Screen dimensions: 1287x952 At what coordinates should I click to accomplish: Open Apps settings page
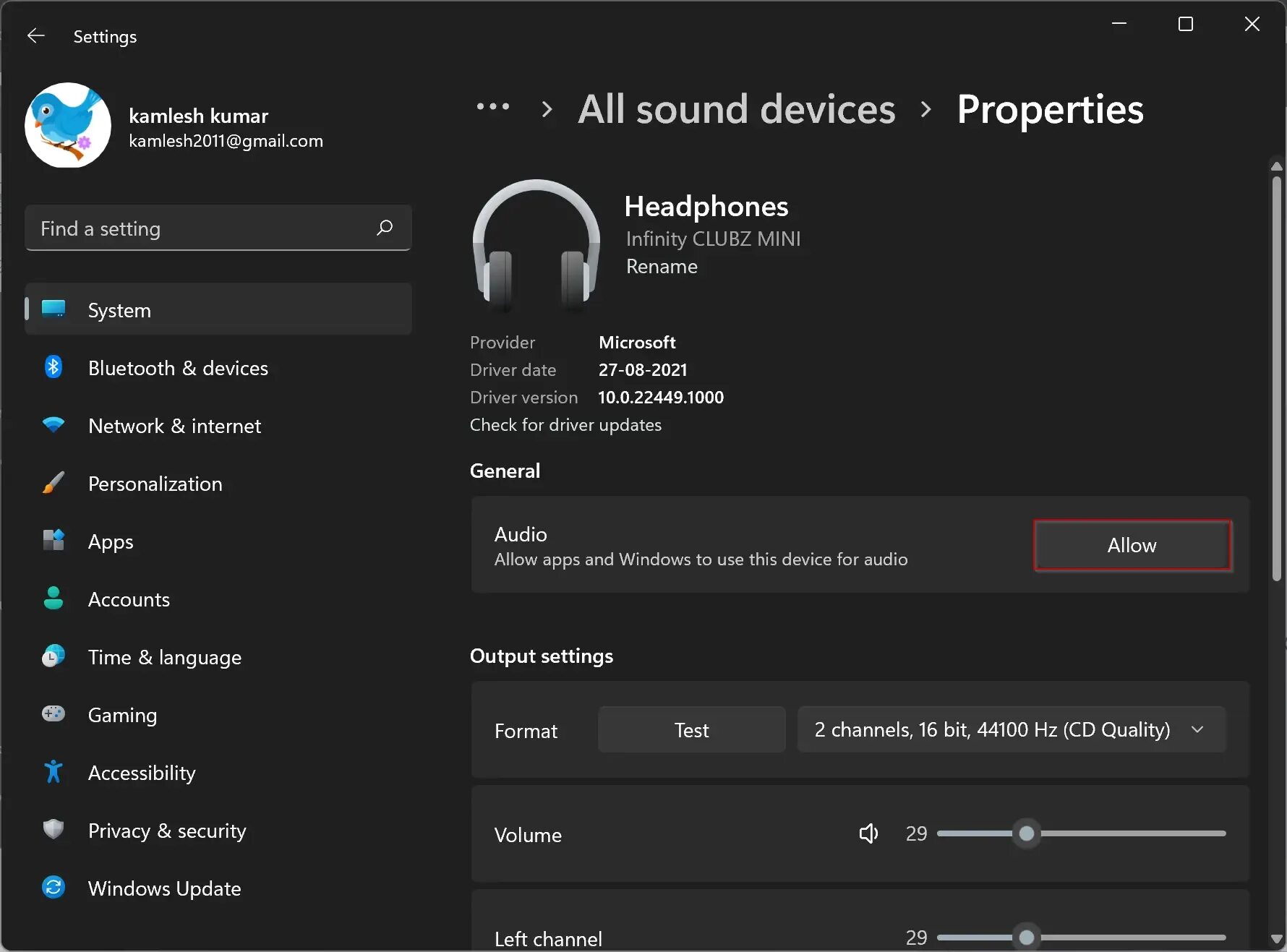click(x=218, y=541)
